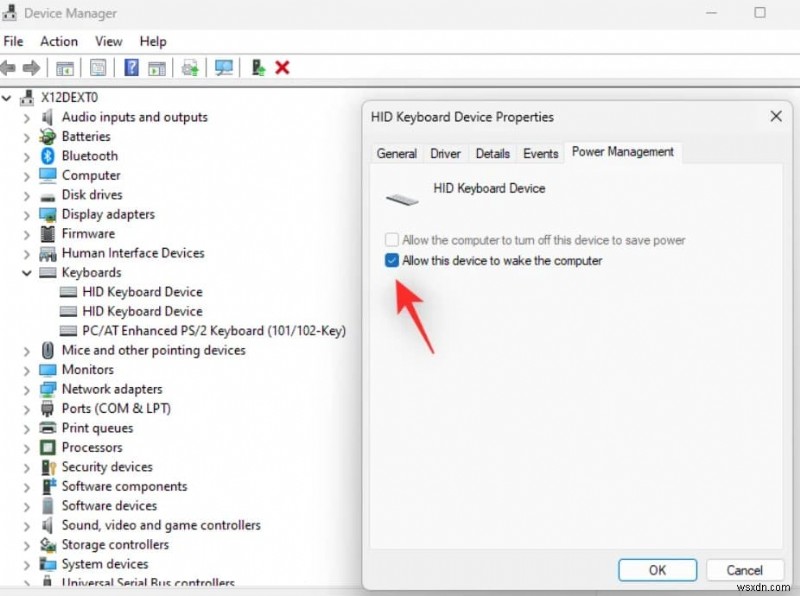Select the Mice and other pointing devices entry
This screenshot has width=800, height=596.
click(155, 350)
